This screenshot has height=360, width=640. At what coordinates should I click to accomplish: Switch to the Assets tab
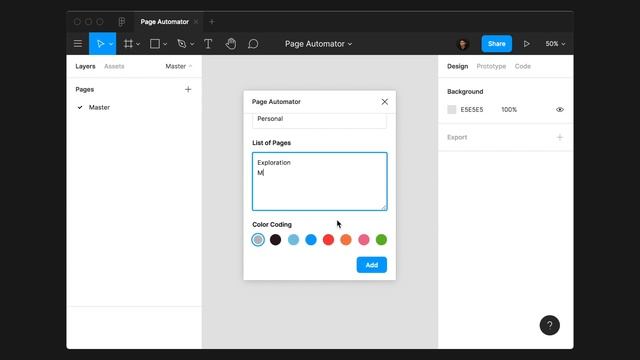click(114, 66)
